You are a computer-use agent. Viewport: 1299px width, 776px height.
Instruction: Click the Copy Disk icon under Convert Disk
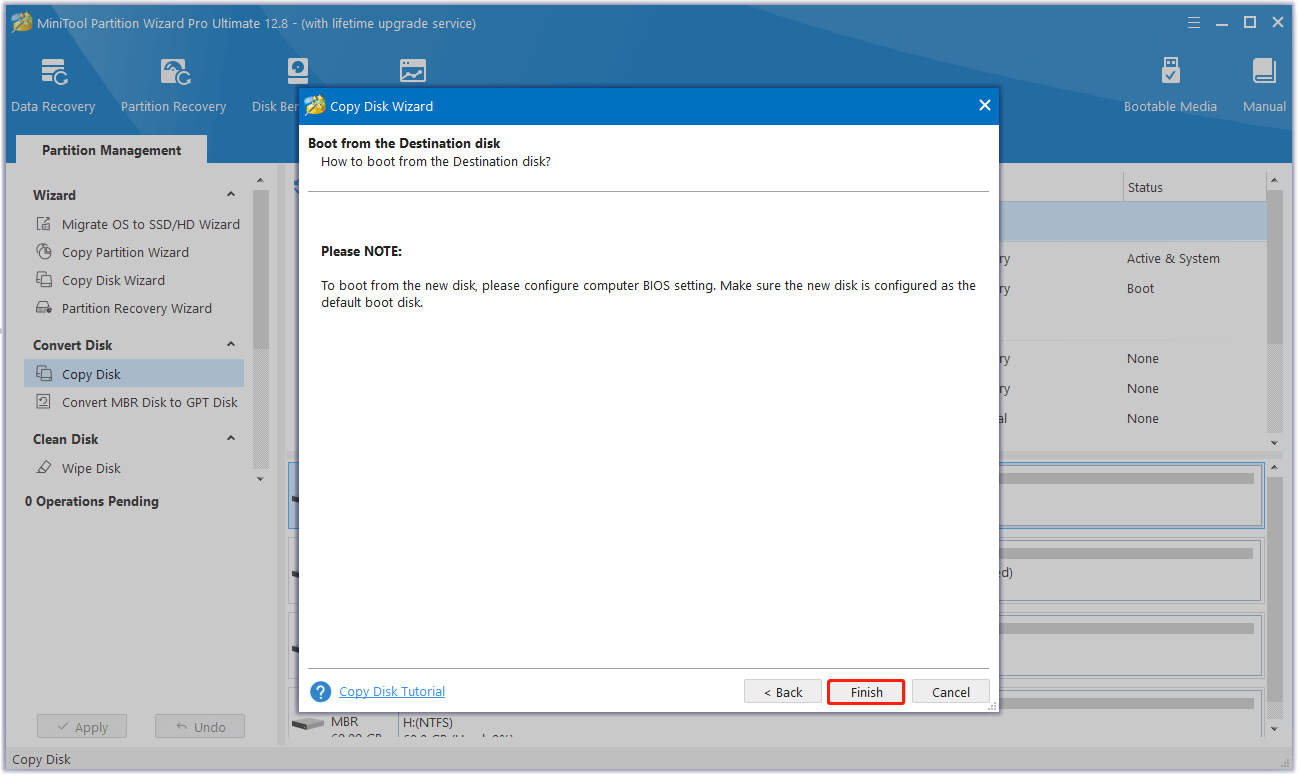pos(44,374)
